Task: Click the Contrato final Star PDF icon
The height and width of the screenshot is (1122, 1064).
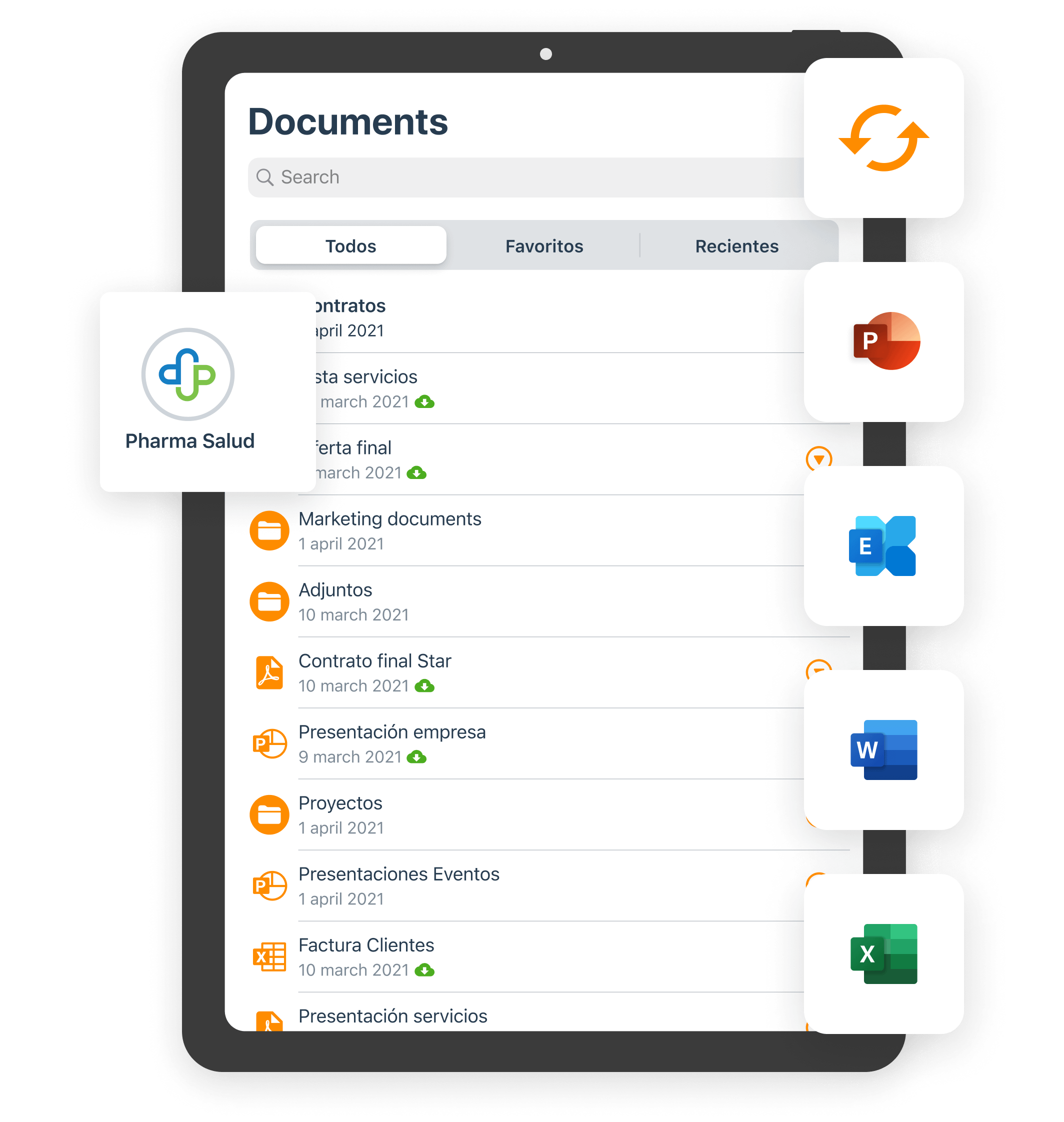Action: point(269,672)
